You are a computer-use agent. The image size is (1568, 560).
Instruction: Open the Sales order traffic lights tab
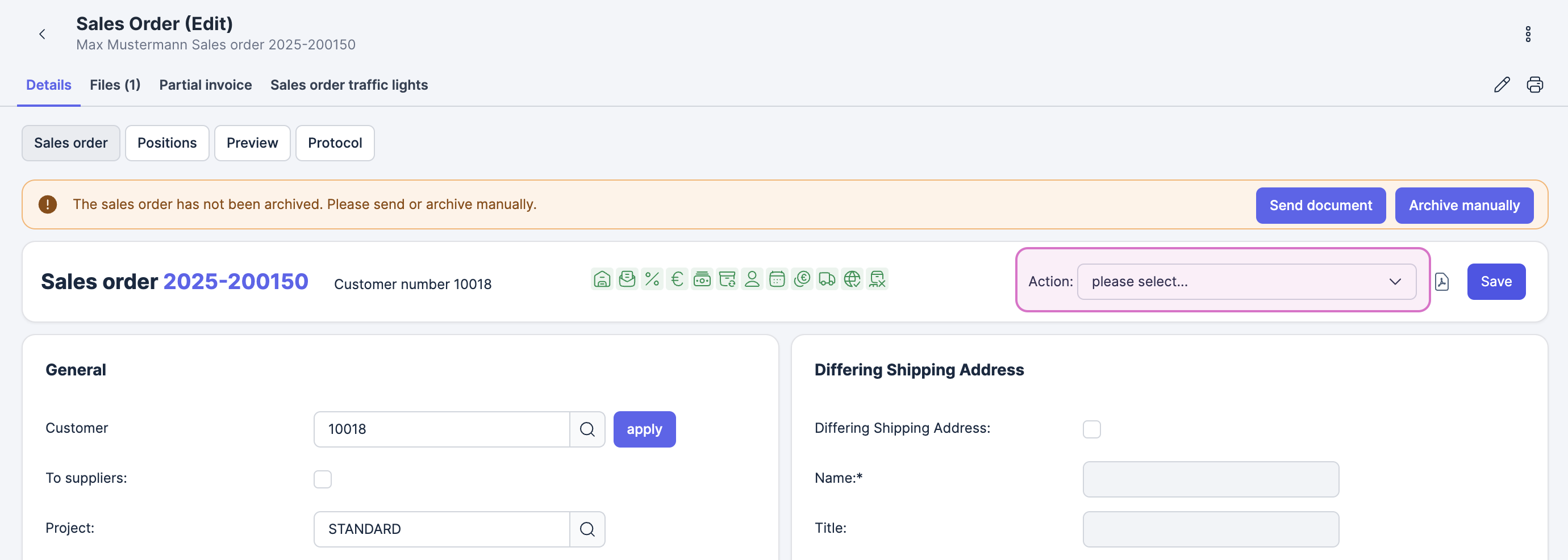coord(349,85)
